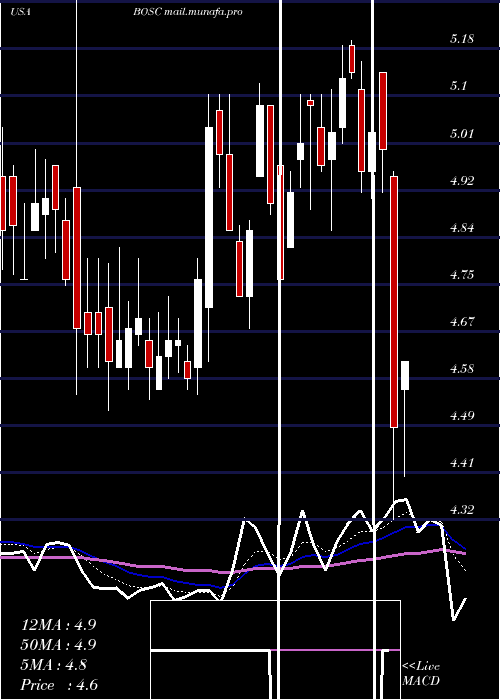Click the 12MA : 4.9 readout
This screenshot has height=700, width=500.
(58, 625)
